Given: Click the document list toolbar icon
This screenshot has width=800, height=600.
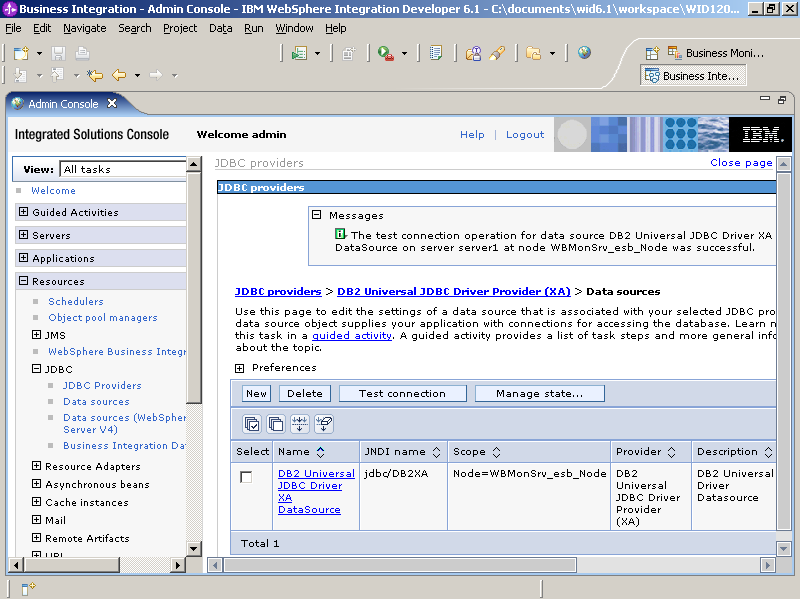Looking at the screenshot, I should (x=436, y=53).
